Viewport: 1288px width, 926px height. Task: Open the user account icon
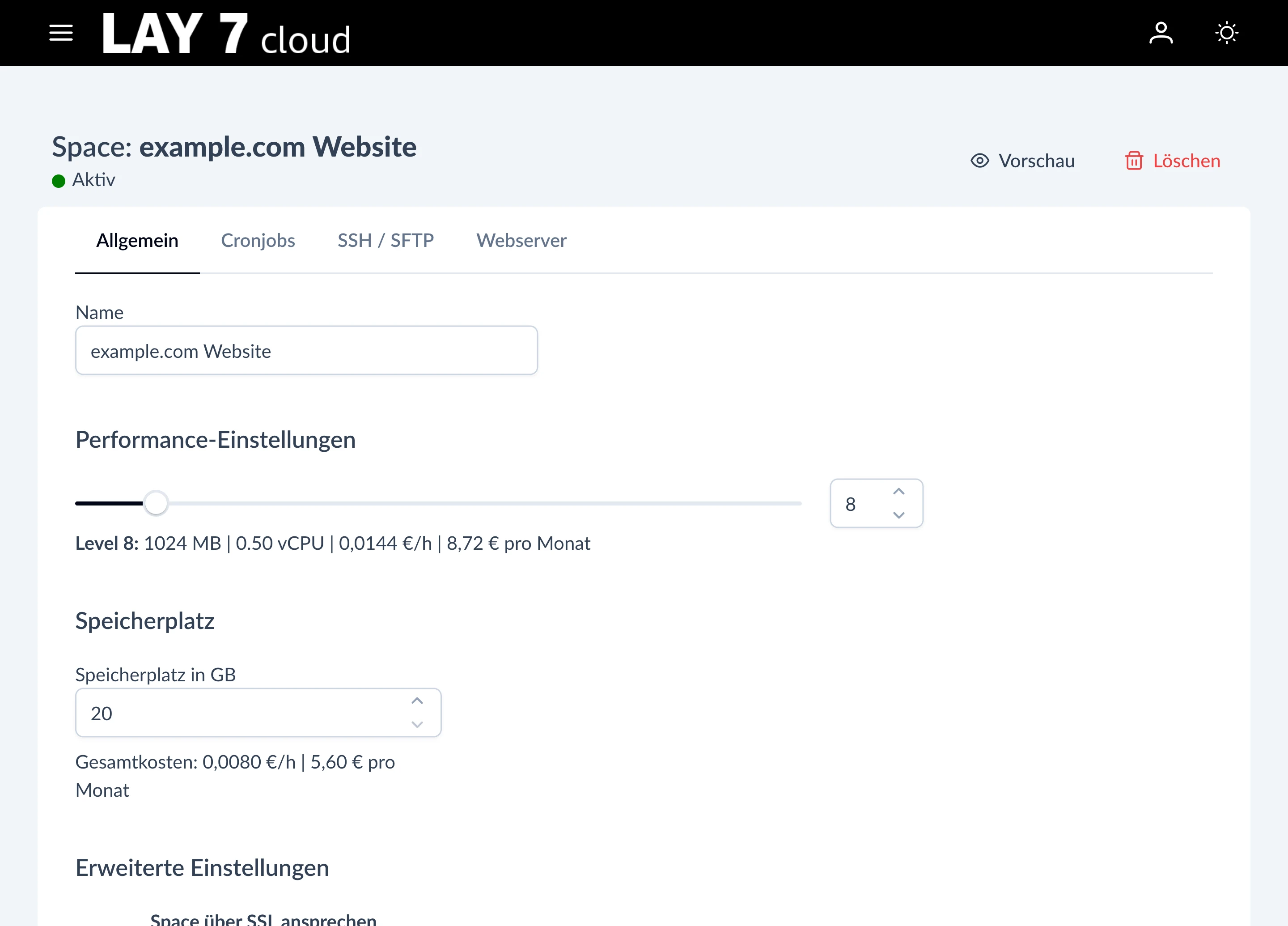tap(1161, 32)
